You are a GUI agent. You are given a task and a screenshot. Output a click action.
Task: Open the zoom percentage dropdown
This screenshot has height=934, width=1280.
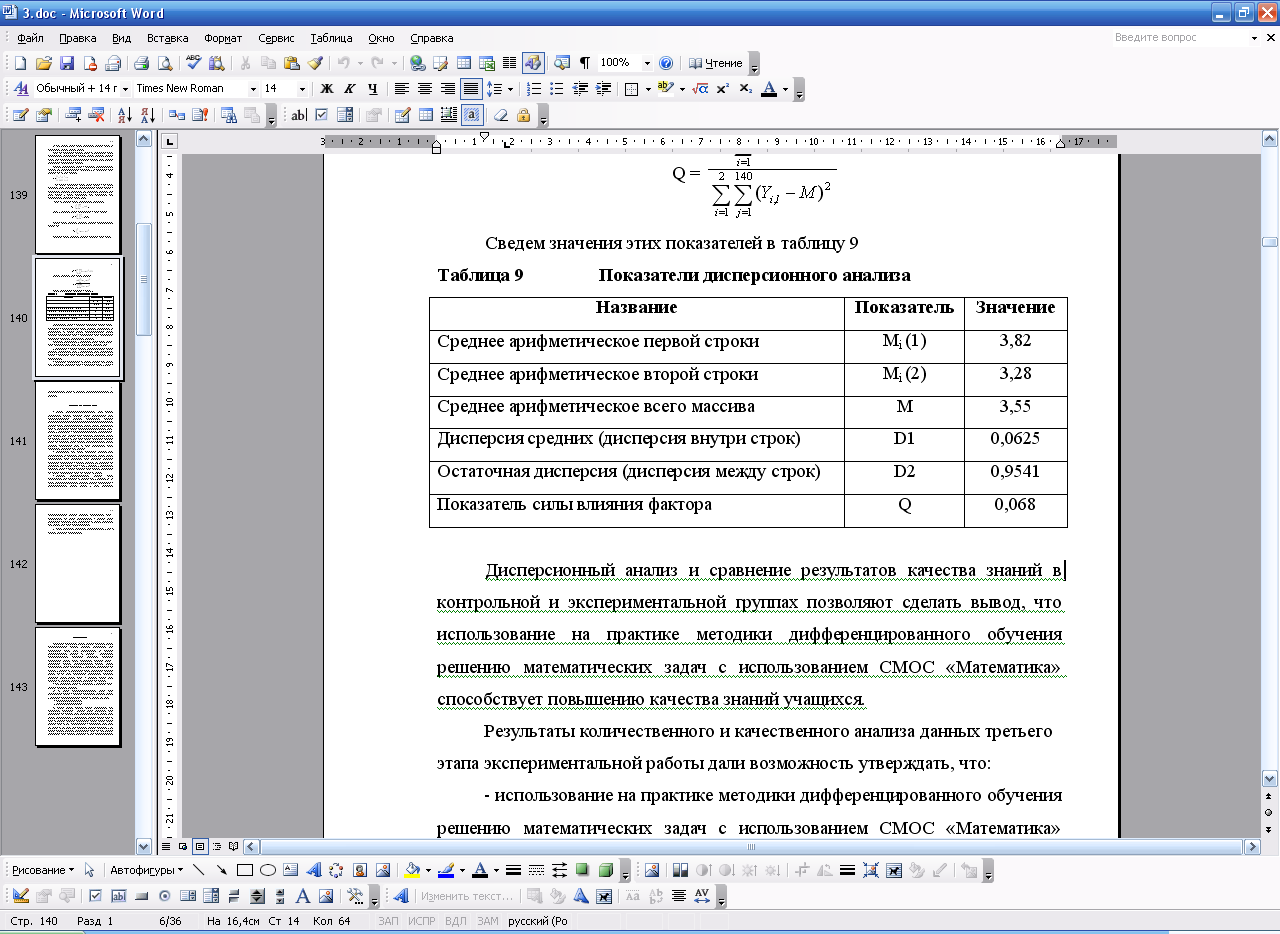tap(647, 62)
